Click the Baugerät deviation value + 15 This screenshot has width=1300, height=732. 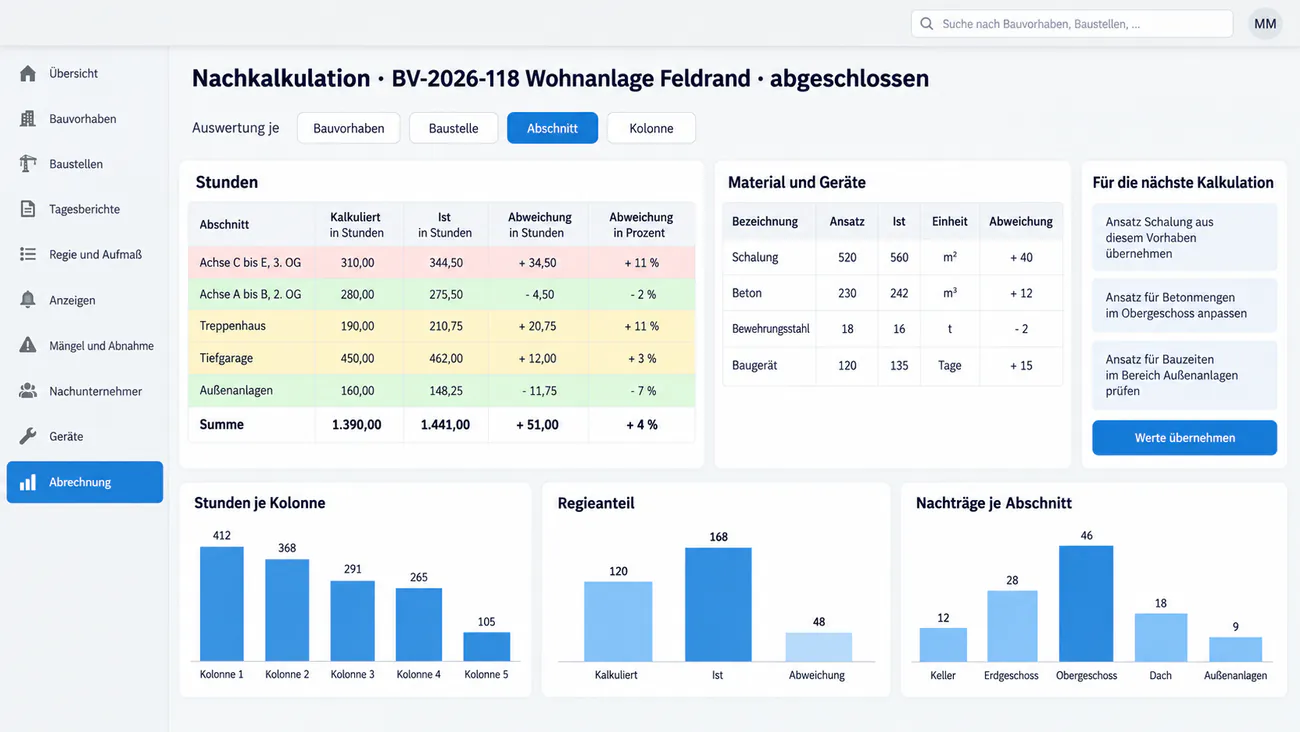pyautogui.click(x=1021, y=365)
